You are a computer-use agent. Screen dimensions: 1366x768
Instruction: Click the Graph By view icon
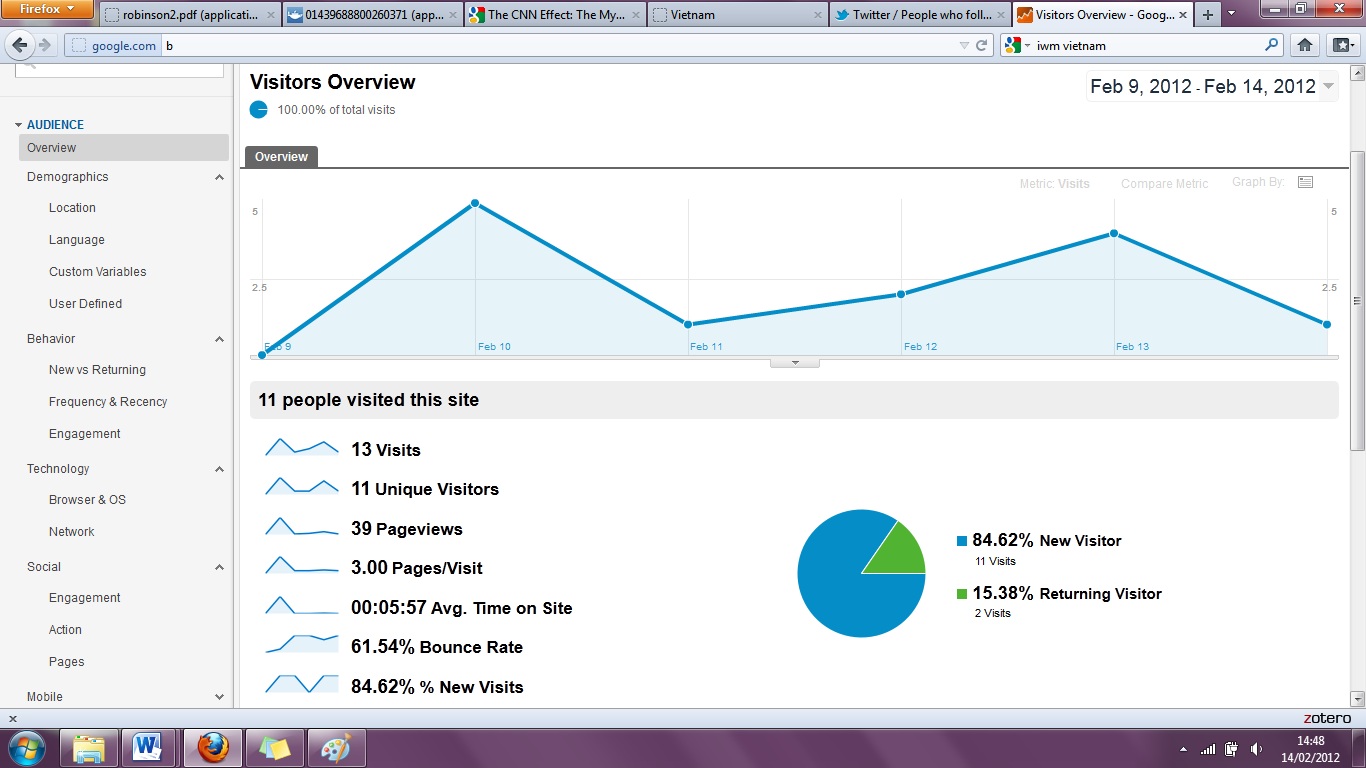click(1305, 182)
